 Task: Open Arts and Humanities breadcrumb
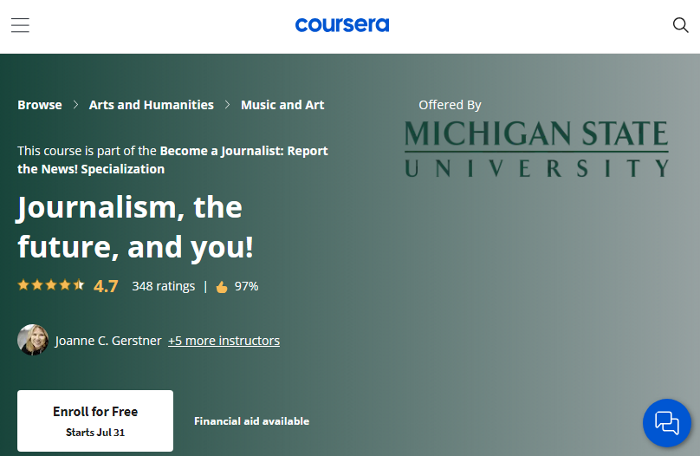coord(151,105)
